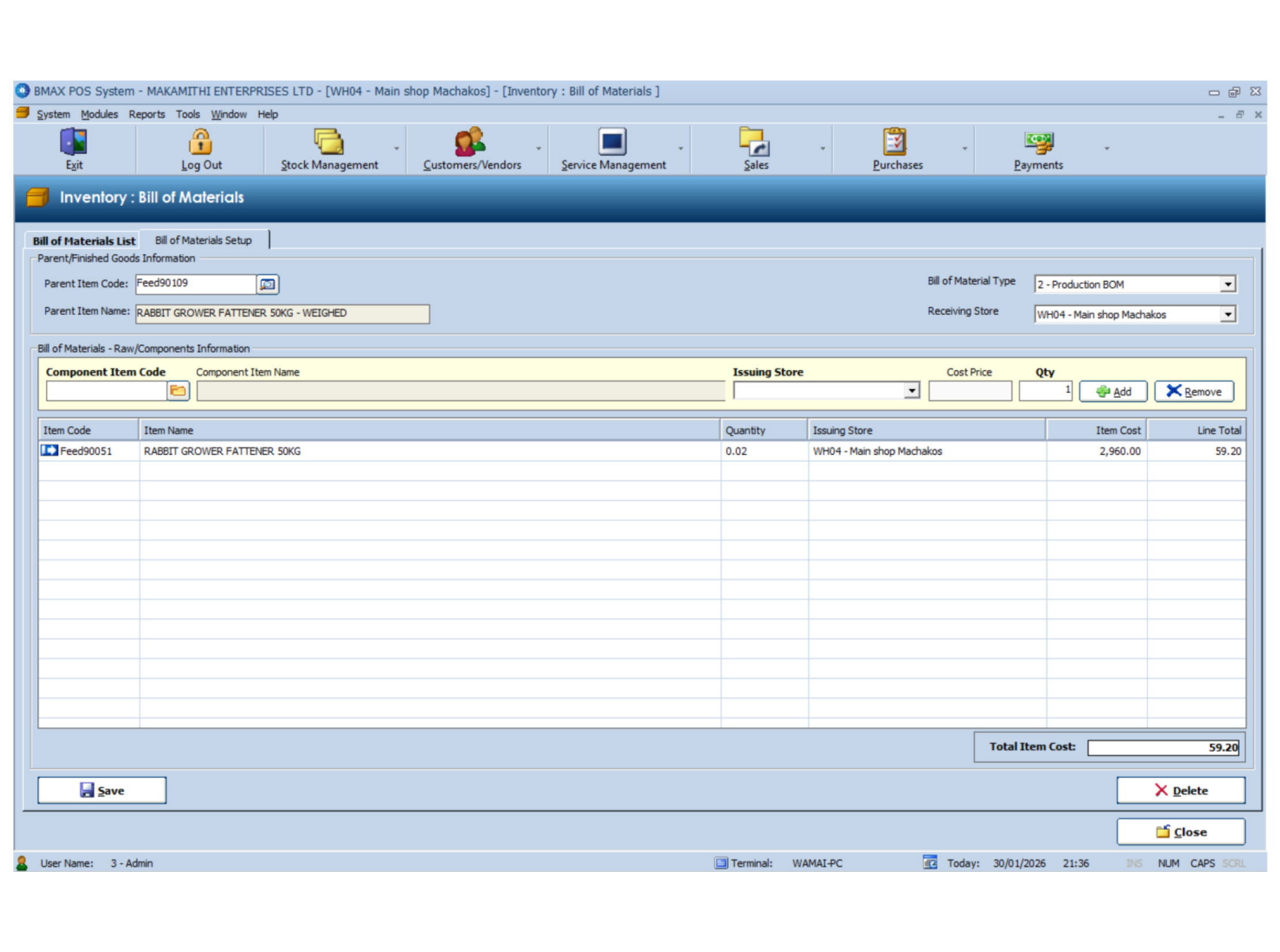Click the Service Management icon

tap(612, 142)
